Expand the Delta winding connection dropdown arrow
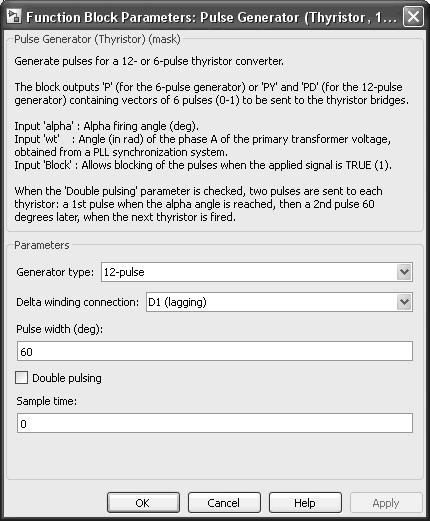 click(x=404, y=302)
